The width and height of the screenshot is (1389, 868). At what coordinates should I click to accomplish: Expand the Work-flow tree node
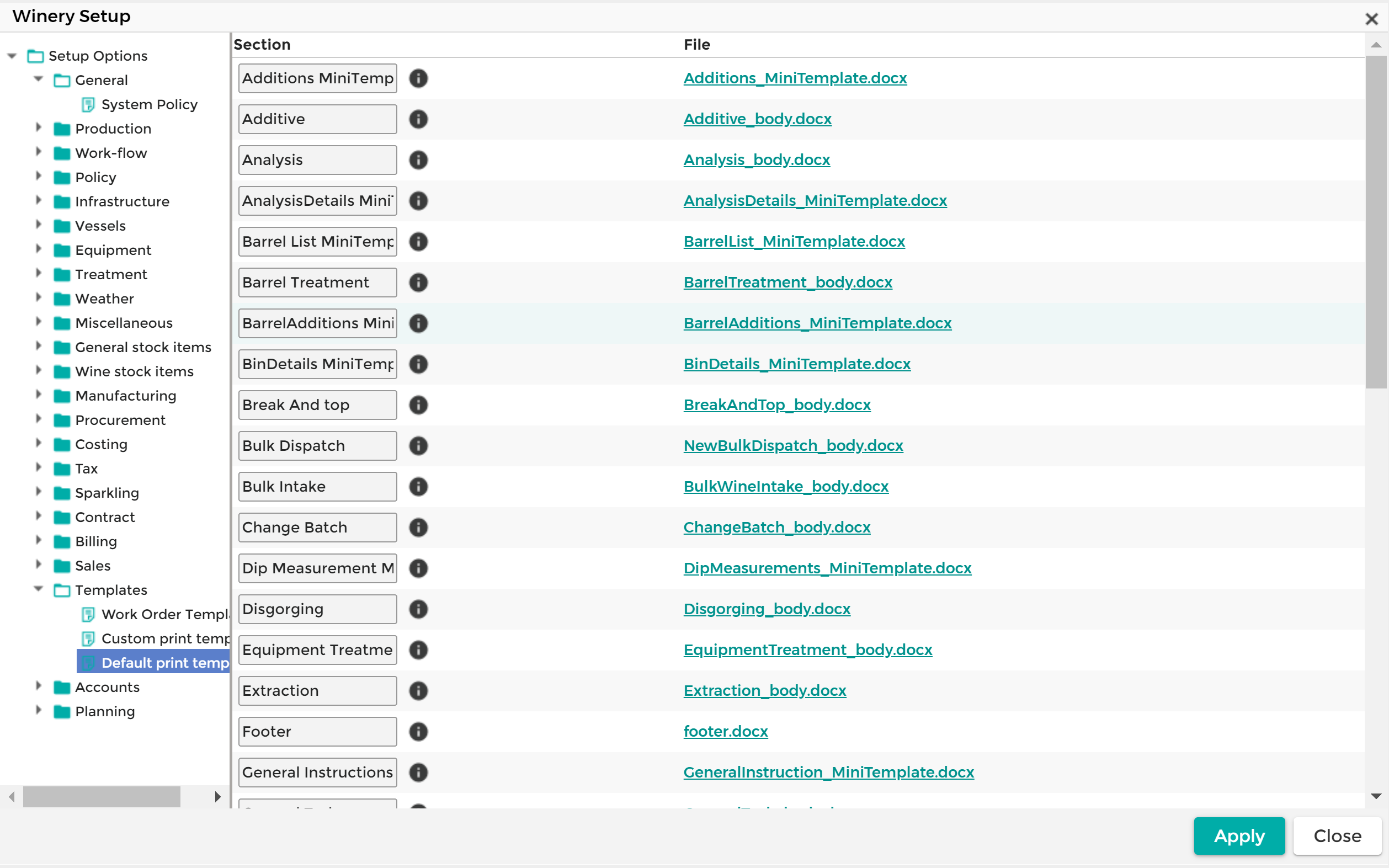pos(39,152)
